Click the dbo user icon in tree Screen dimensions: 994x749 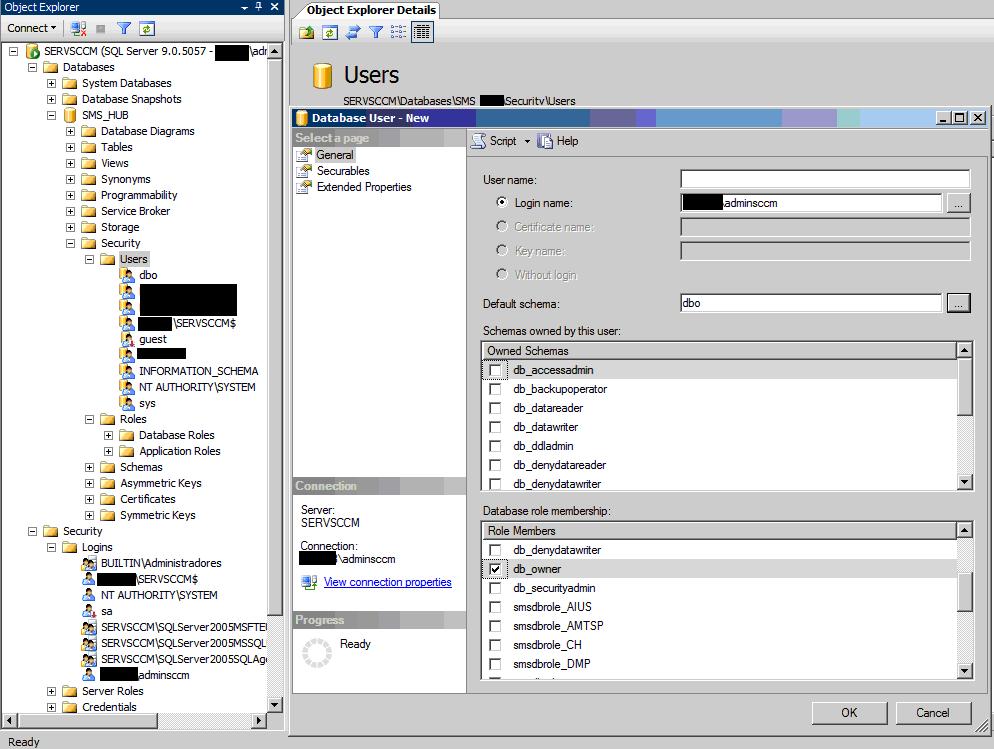point(127,275)
